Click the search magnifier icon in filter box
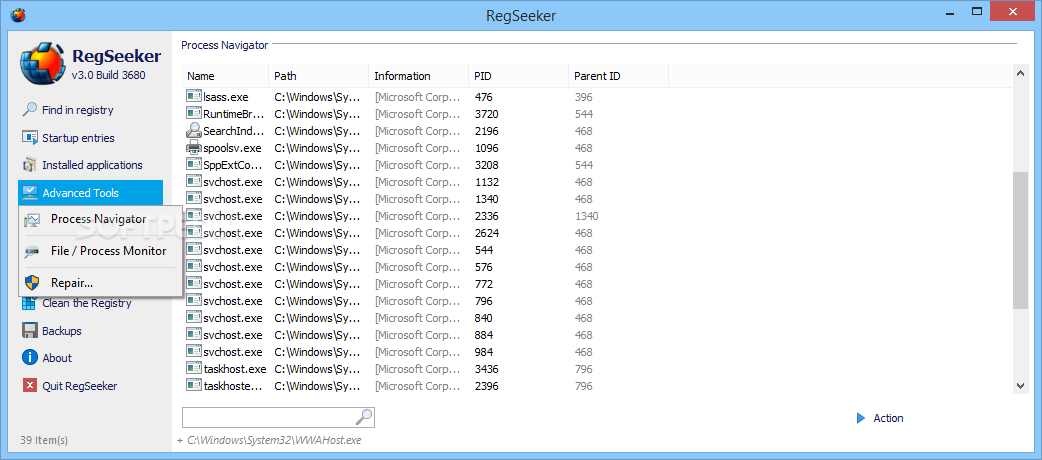 click(364, 417)
